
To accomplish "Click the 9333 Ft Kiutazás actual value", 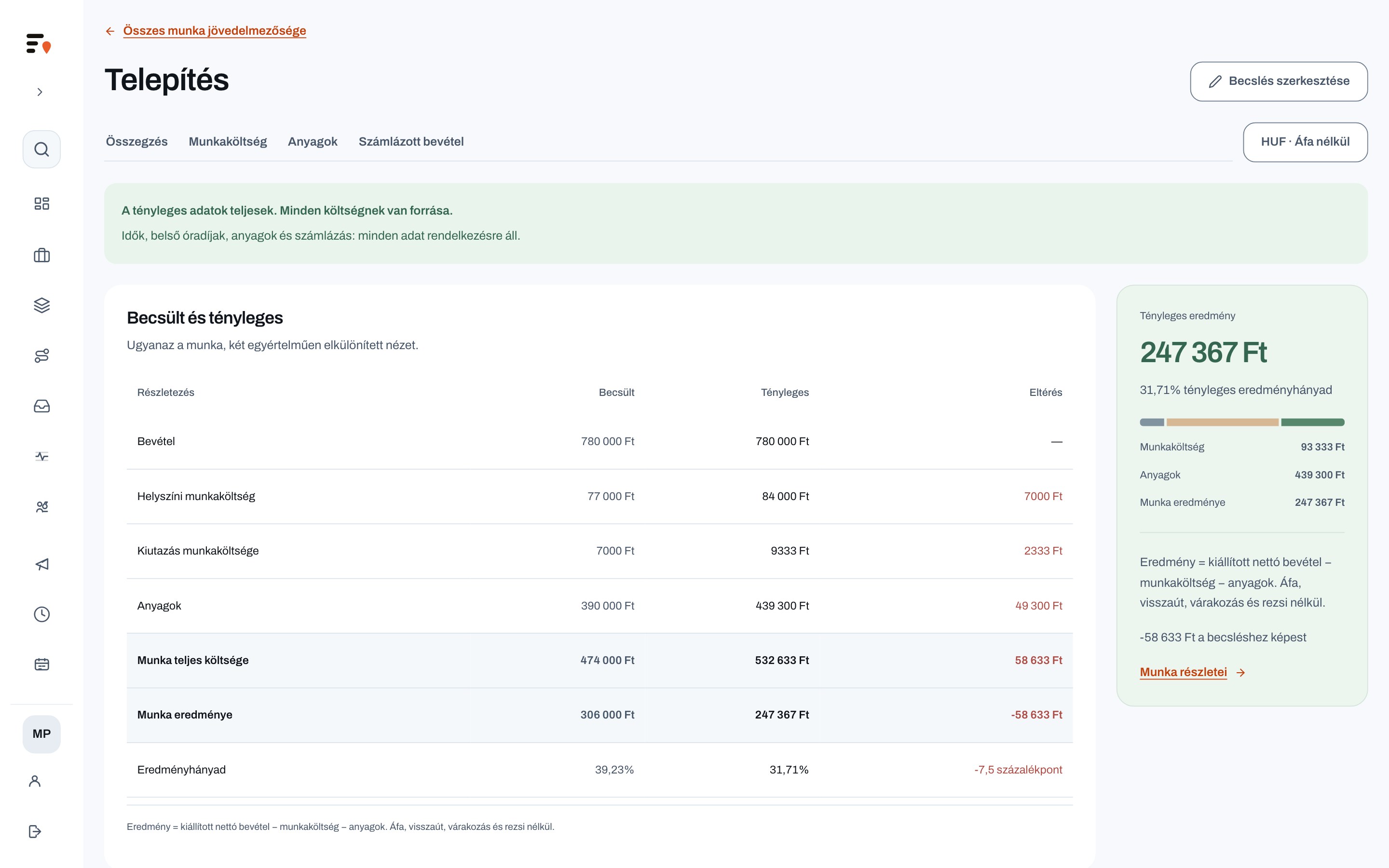I will pyautogui.click(x=790, y=551).
